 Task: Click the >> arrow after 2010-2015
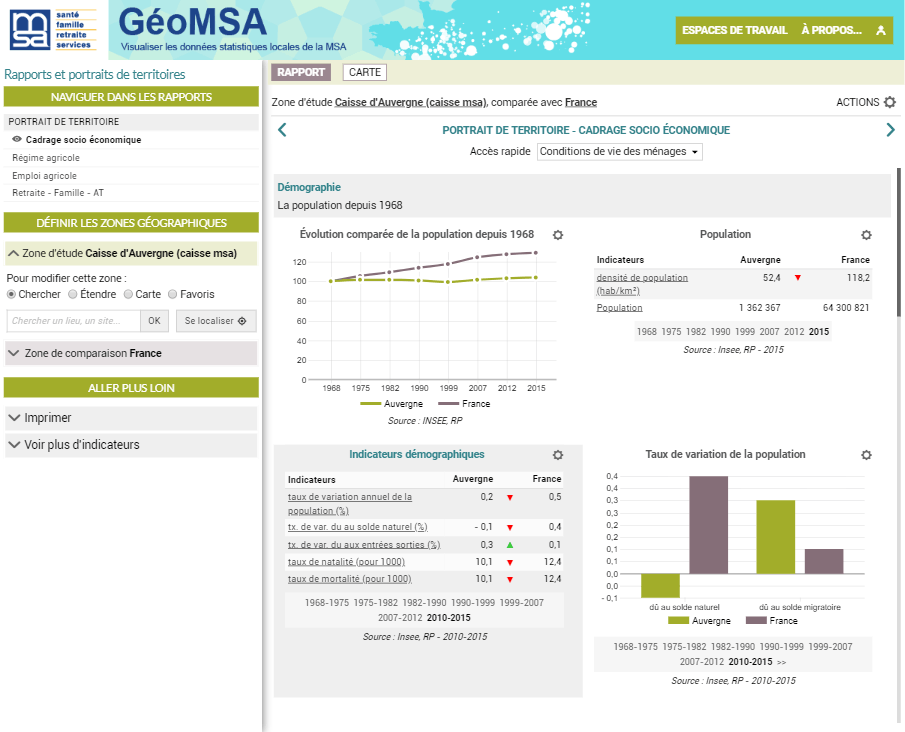(781, 663)
